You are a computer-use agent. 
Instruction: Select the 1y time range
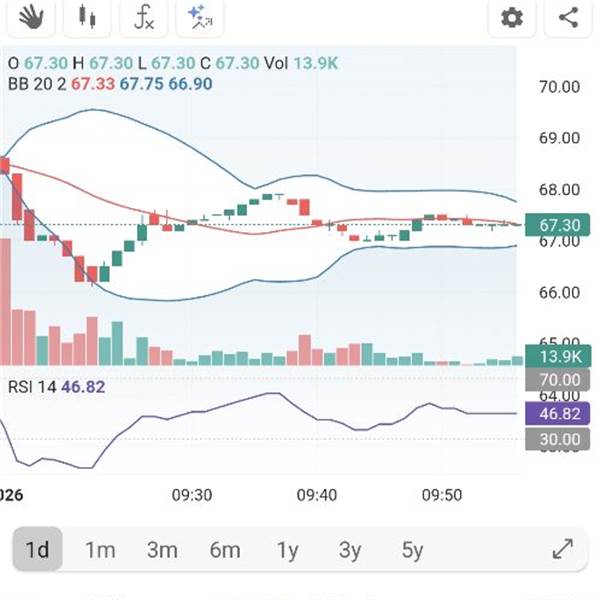288,550
